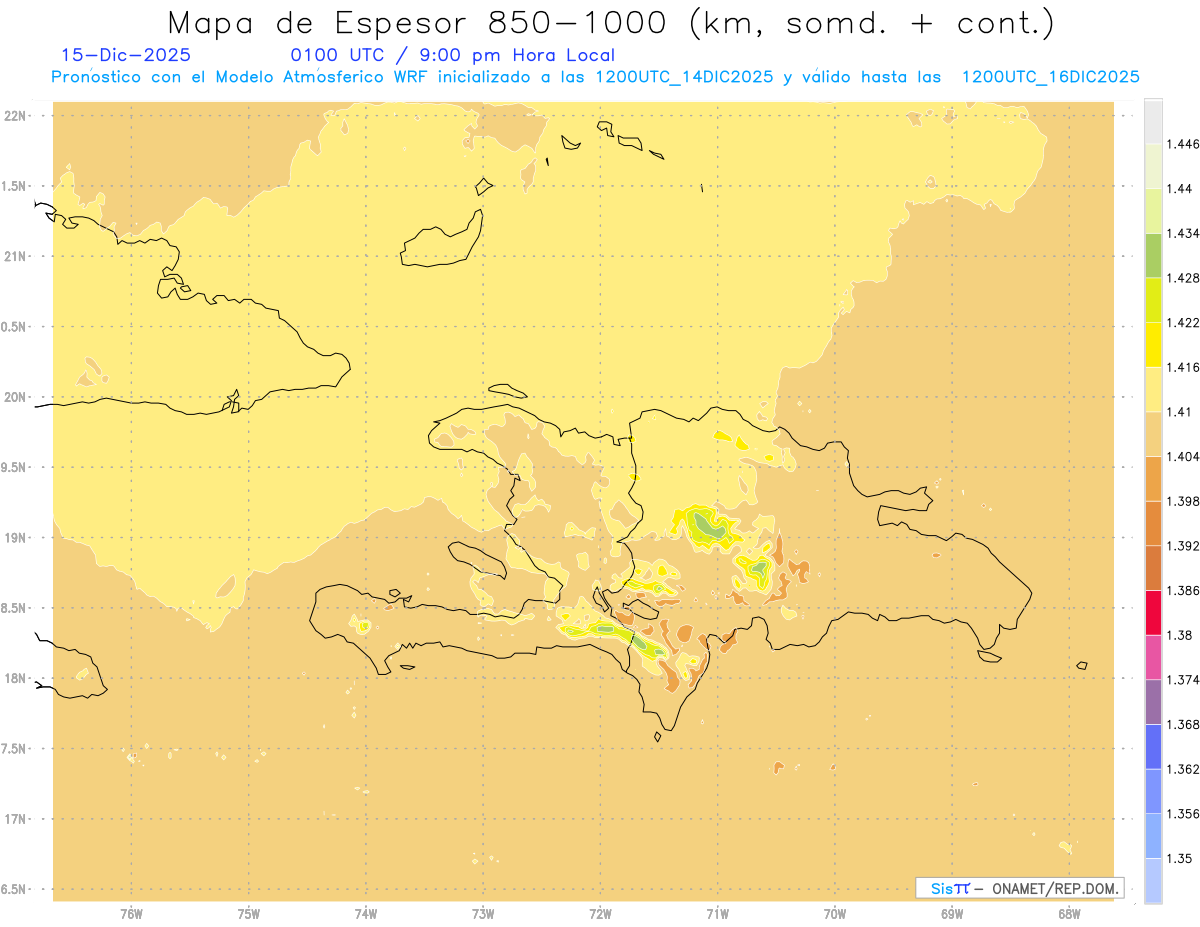Click the latitude label '19N'
This screenshot has width=1200, height=927.
coord(15,537)
